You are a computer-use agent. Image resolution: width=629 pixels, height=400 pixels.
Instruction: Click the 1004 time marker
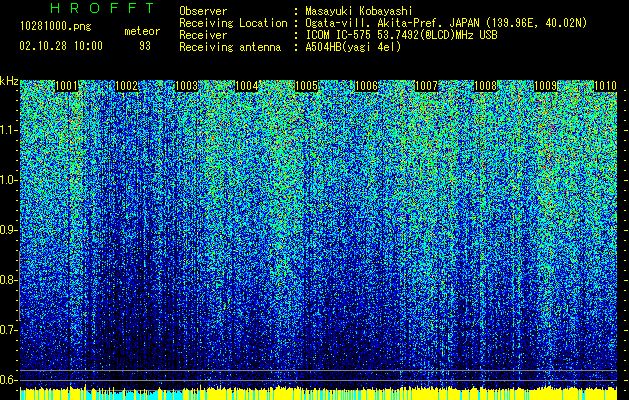[246, 86]
